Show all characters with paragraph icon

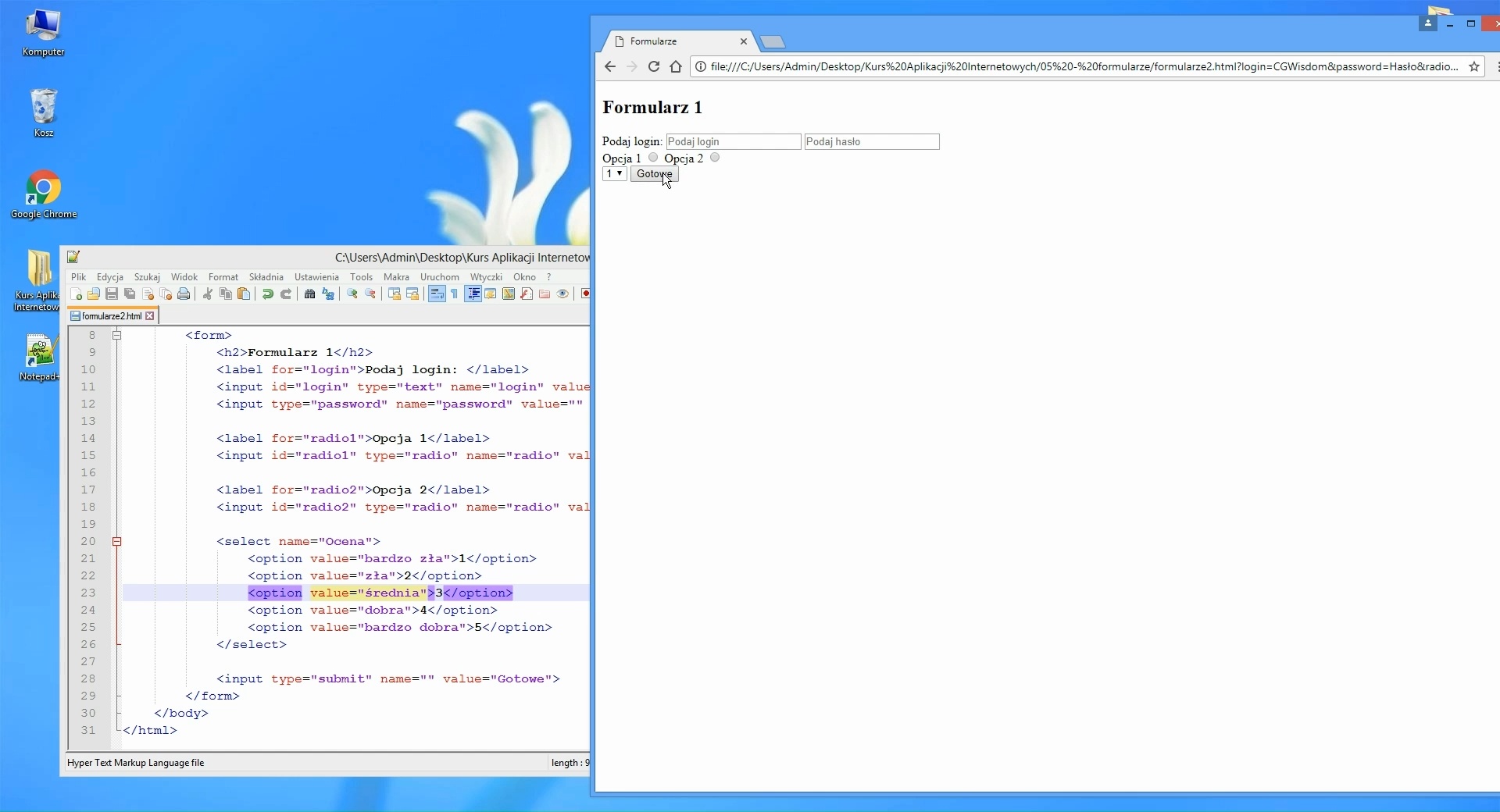pos(453,294)
